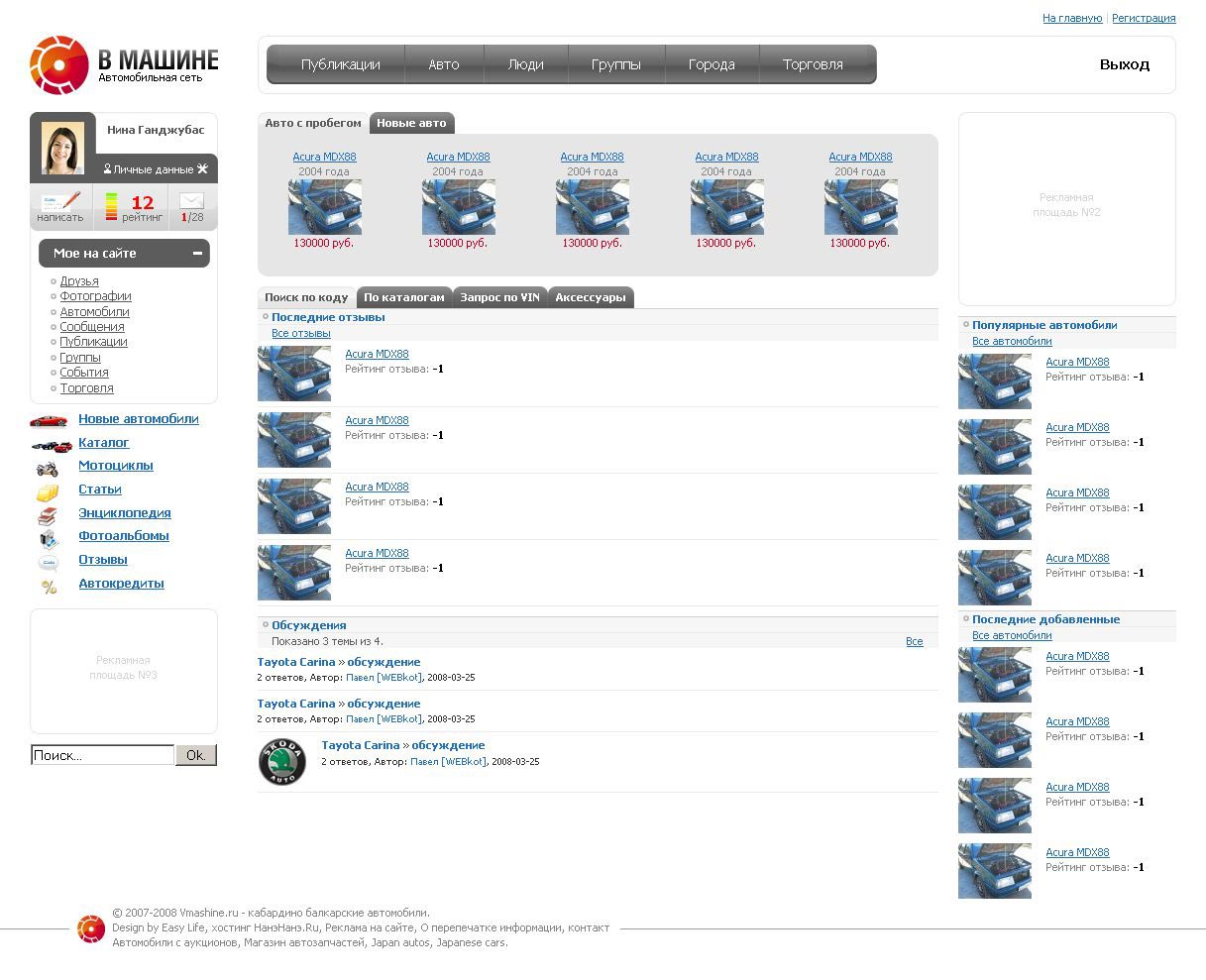The width and height of the screenshot is (1206, 980).
Task: Click the rating bar indicator icon
Action: pyautogui.click(x=111, y=206)
